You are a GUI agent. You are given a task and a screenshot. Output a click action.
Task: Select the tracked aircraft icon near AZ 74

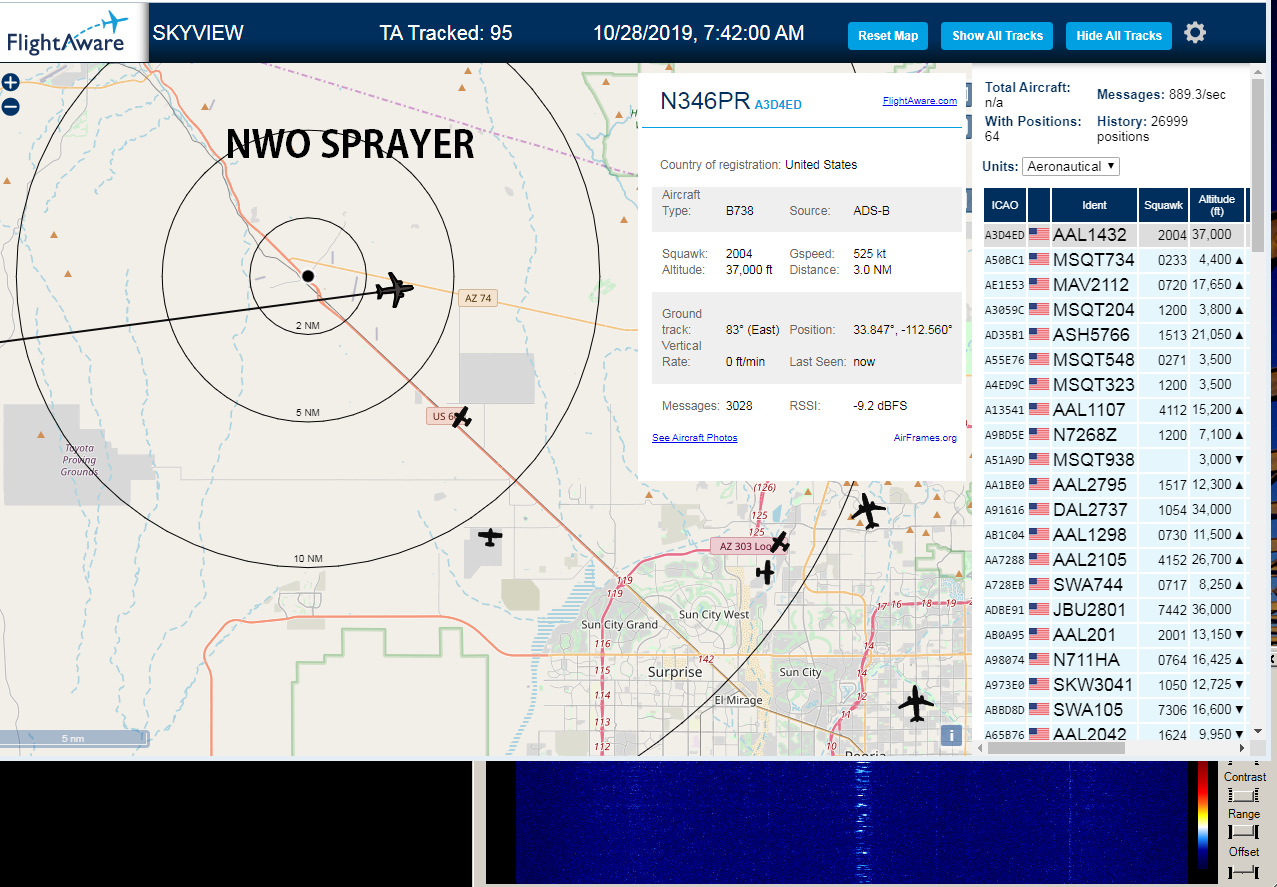point(395,290)
